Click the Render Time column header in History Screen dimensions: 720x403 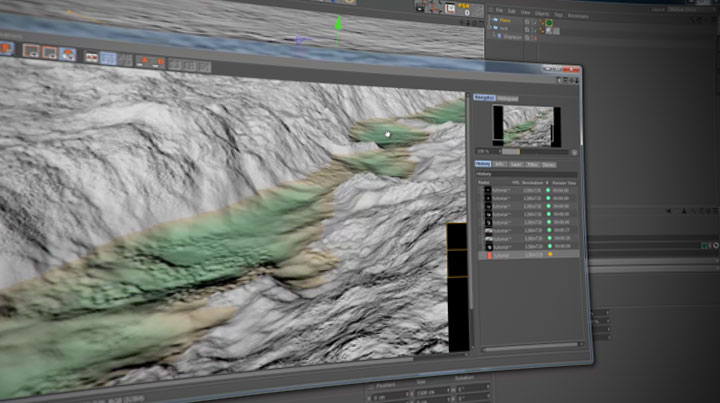(x=564, y=183)
